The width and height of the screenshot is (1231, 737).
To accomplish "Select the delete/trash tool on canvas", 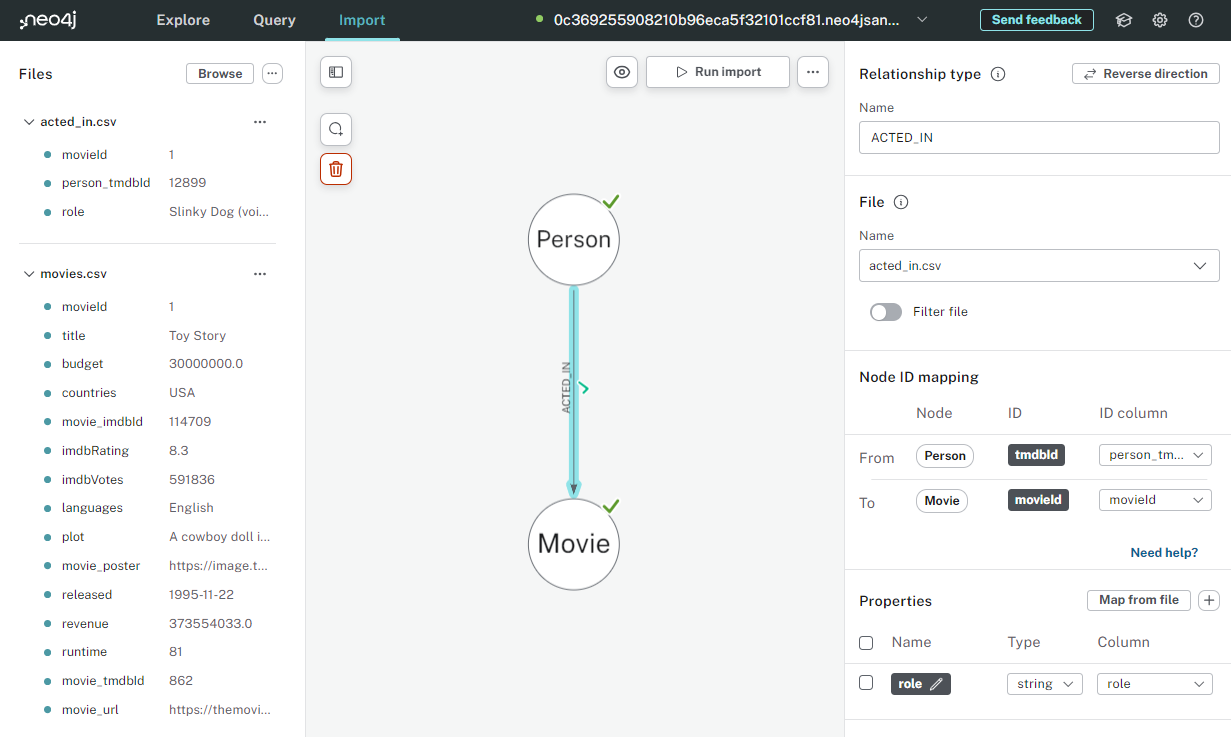I will [x=335, y=169].
